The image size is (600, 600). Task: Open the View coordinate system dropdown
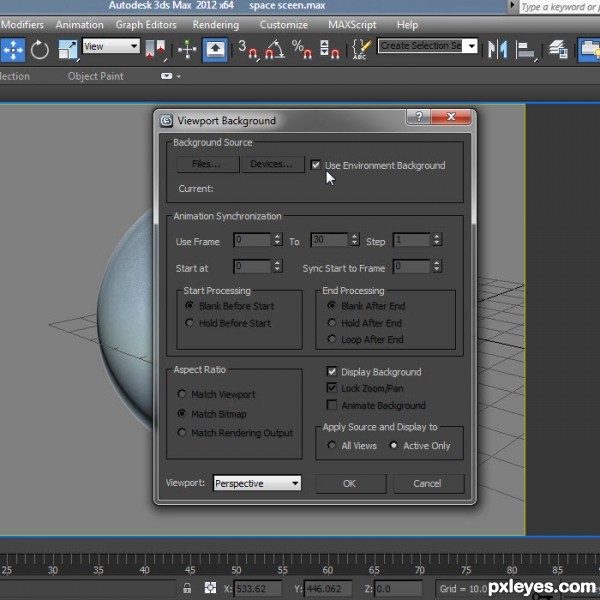tap(111, 46)
